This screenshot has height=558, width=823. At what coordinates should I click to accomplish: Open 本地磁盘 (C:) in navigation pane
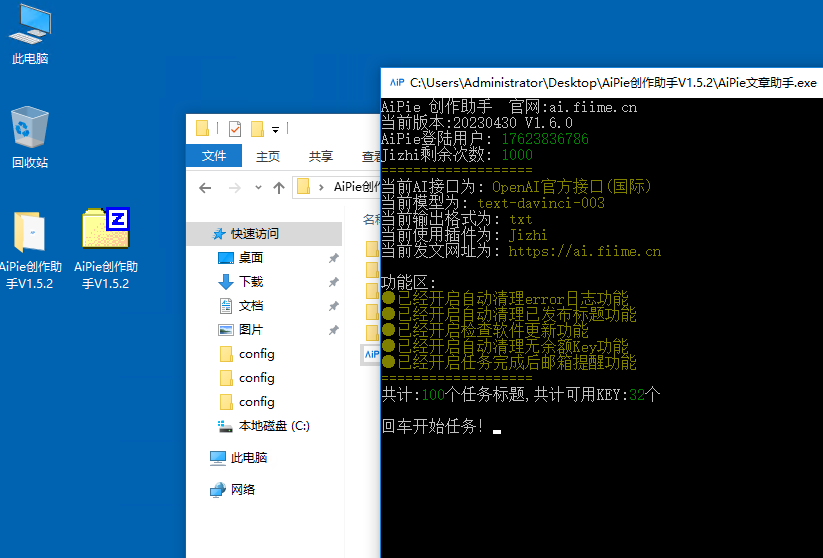click(273, 426)
